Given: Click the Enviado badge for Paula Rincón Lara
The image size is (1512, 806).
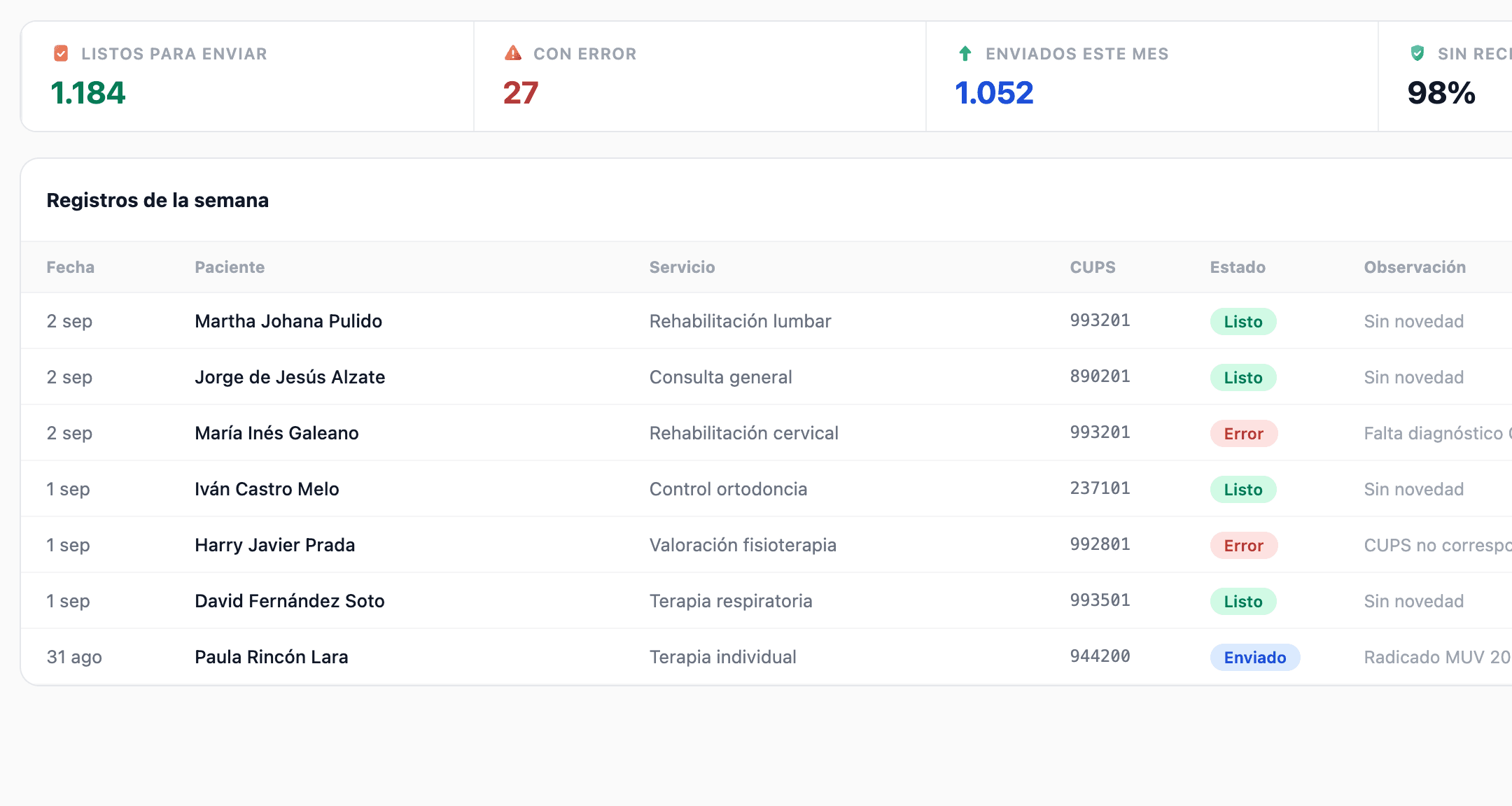Looking at the screenshot, I should [x=1255, y=658].
